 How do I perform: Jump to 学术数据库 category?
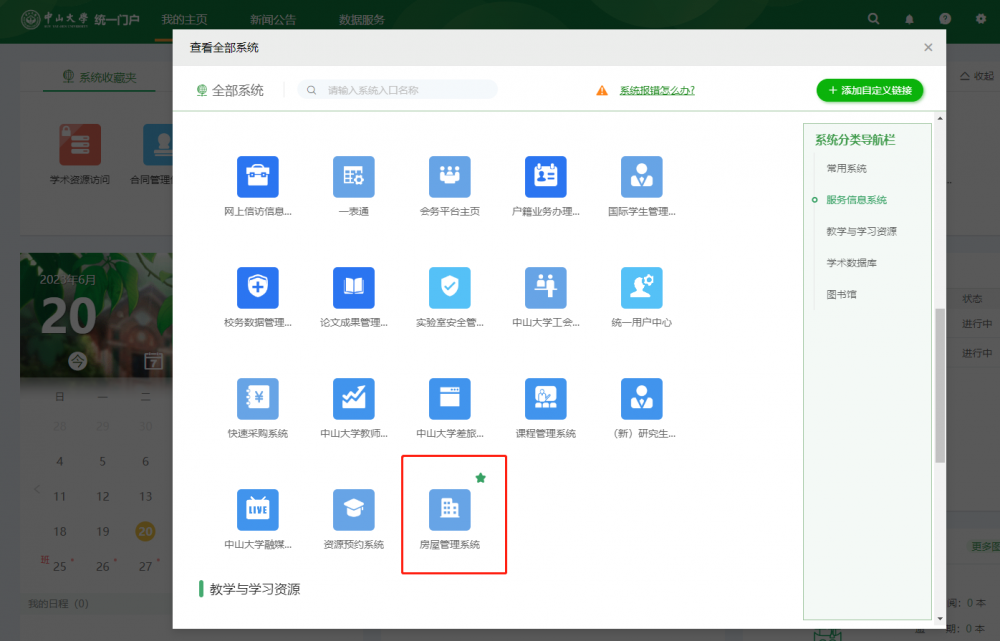(851, 262)
